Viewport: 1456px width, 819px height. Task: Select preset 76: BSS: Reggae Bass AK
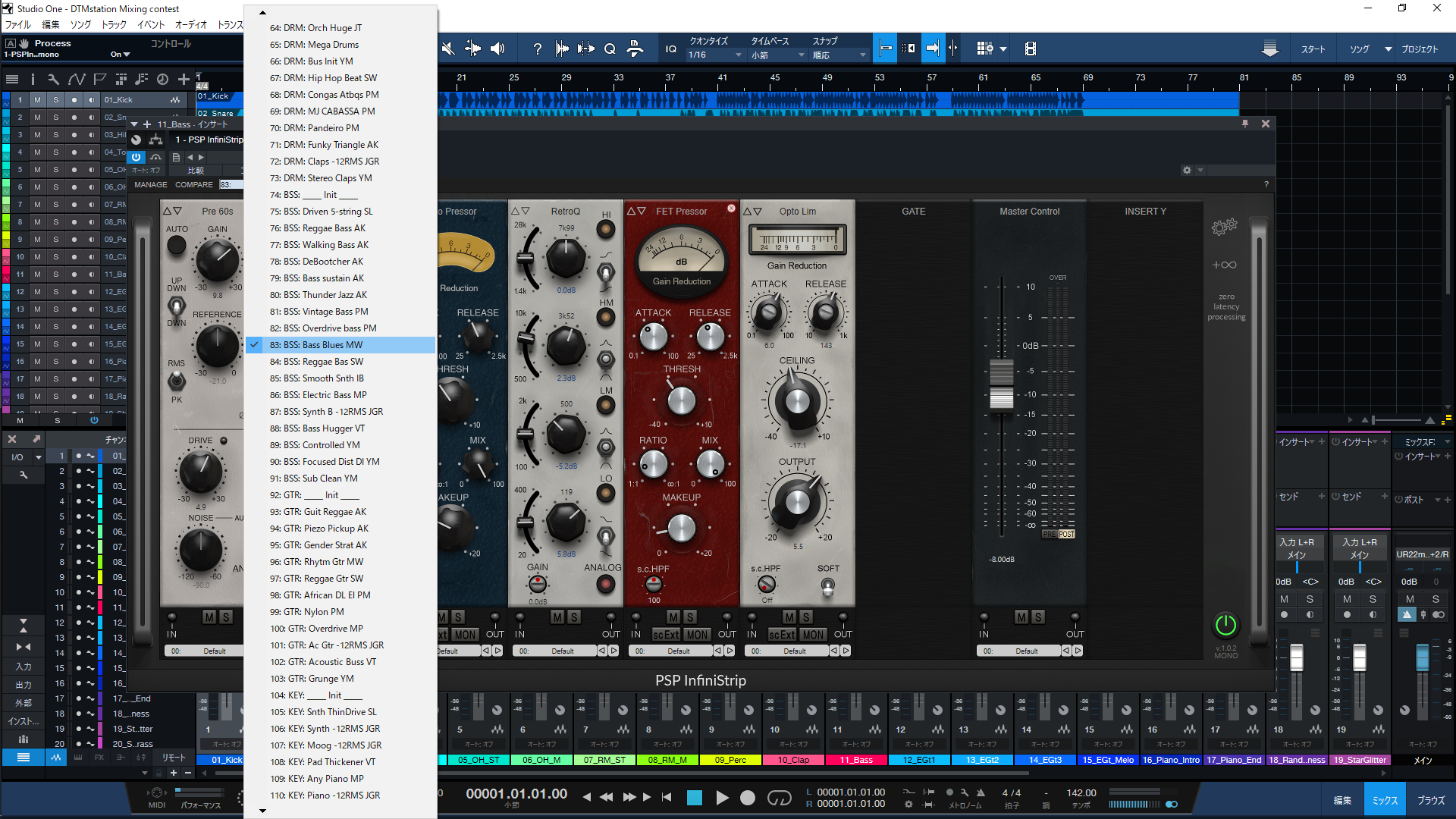[340, 228]
